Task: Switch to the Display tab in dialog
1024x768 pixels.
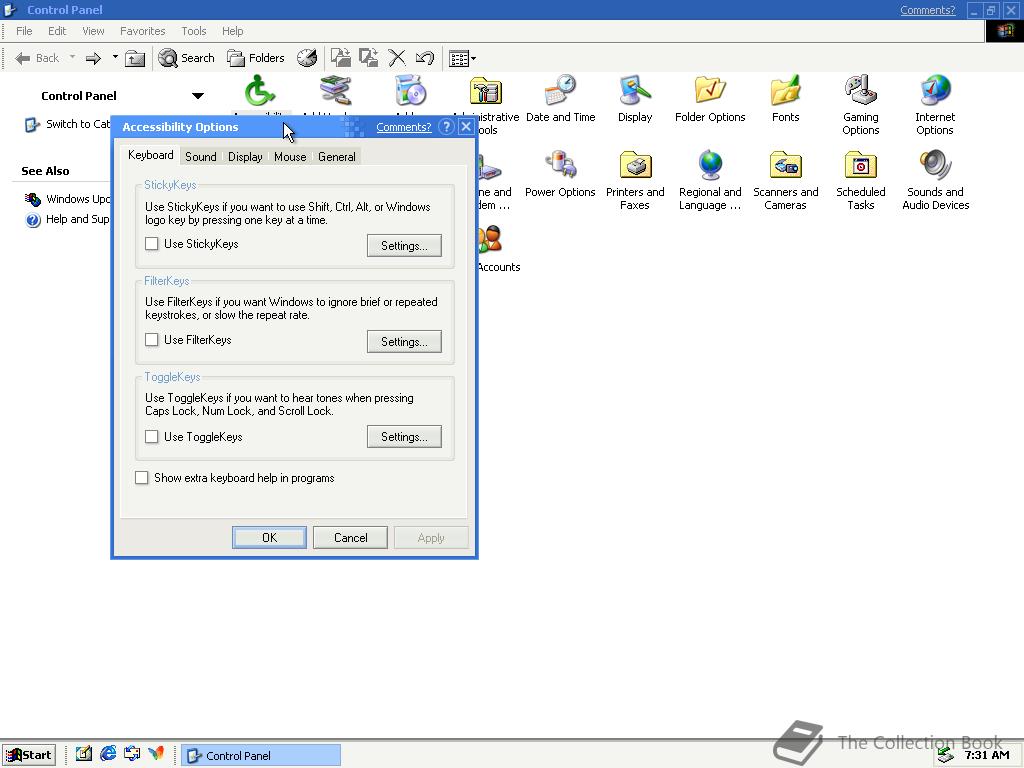Action: click(x=245, y=157)
